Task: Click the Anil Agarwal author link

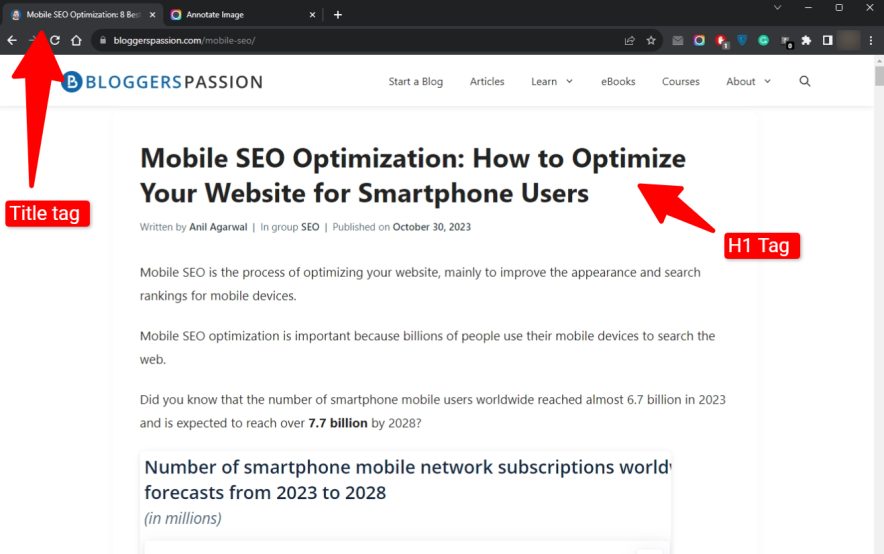Action: pos(218,227)
